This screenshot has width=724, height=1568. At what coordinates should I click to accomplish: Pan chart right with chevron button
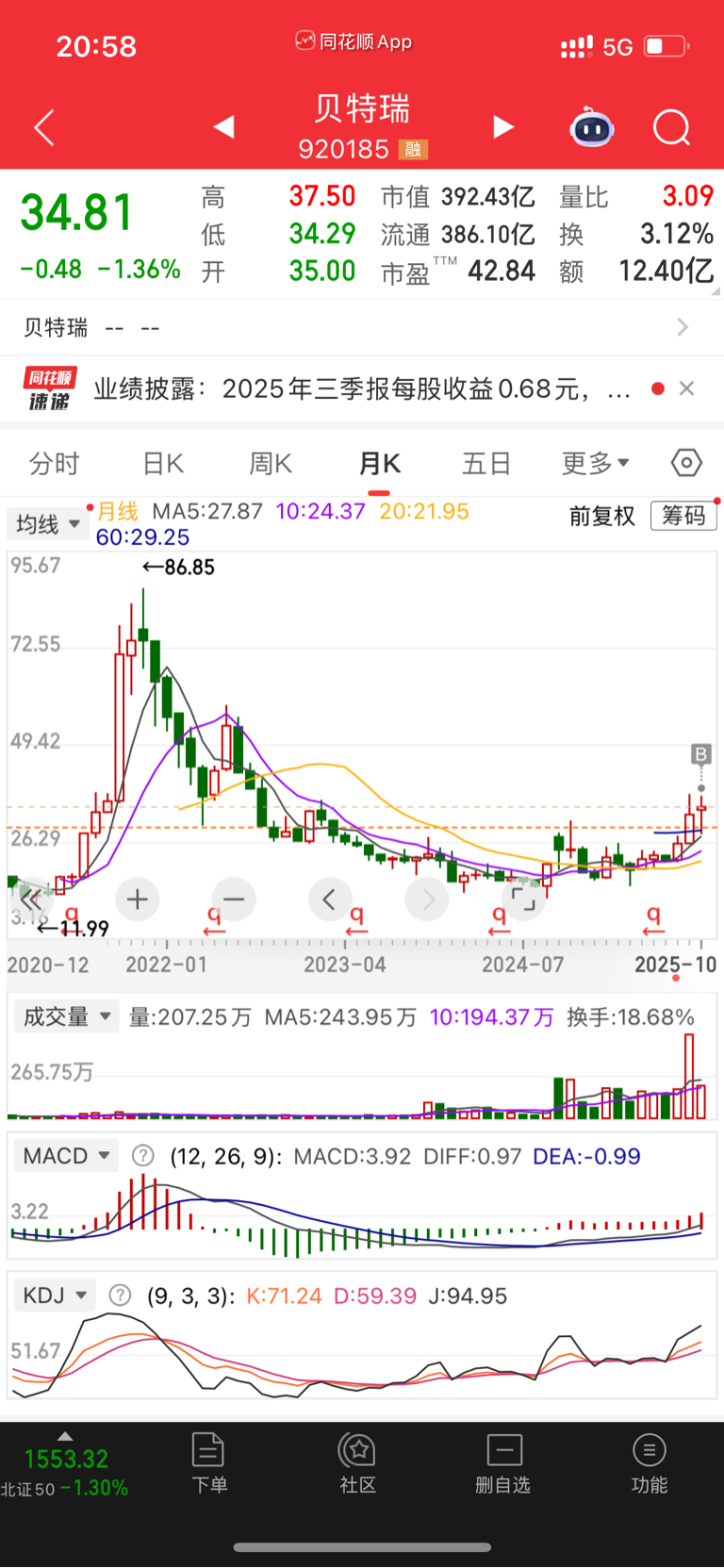426,900
